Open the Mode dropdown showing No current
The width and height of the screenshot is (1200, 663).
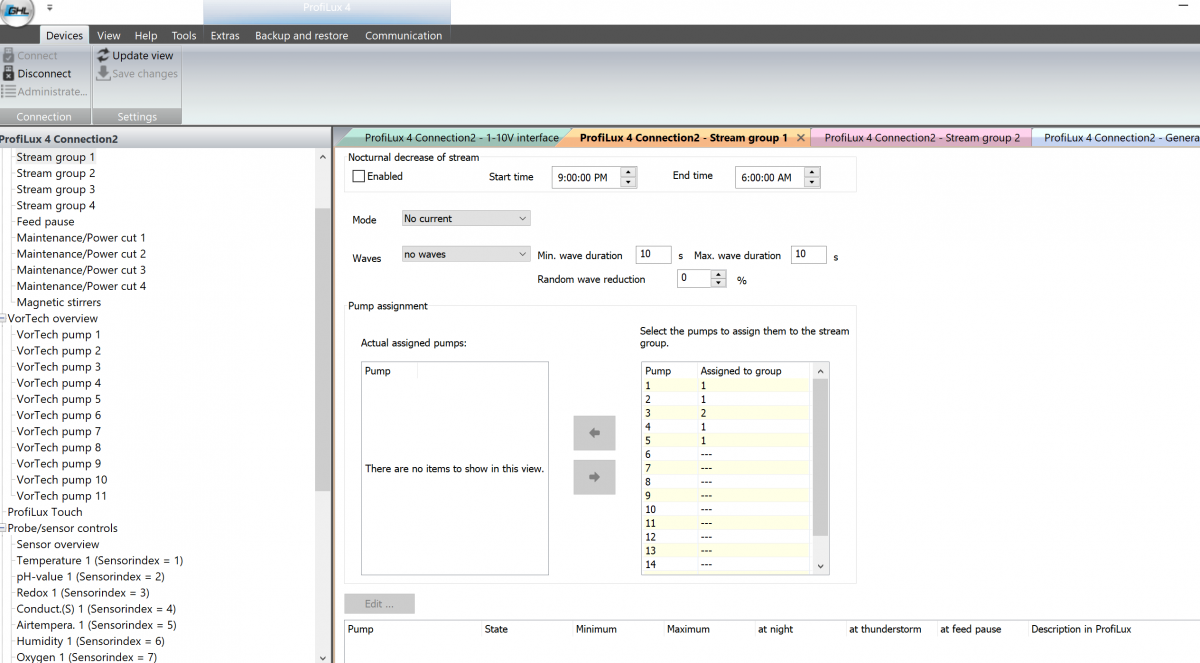point(466,218)
